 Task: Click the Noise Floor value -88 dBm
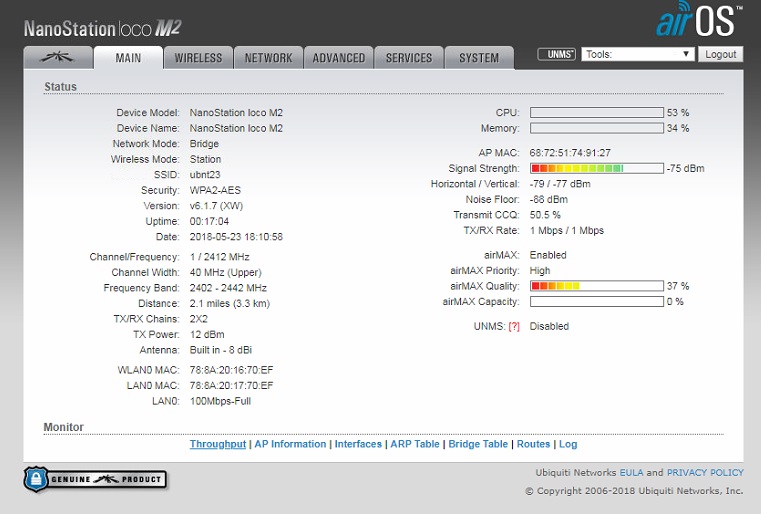(548, 199)
